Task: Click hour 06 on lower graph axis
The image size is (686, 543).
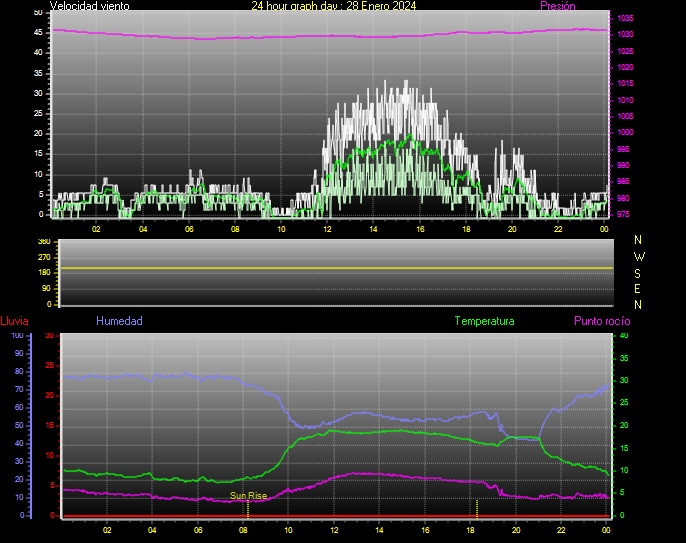Action: (198, 530)
